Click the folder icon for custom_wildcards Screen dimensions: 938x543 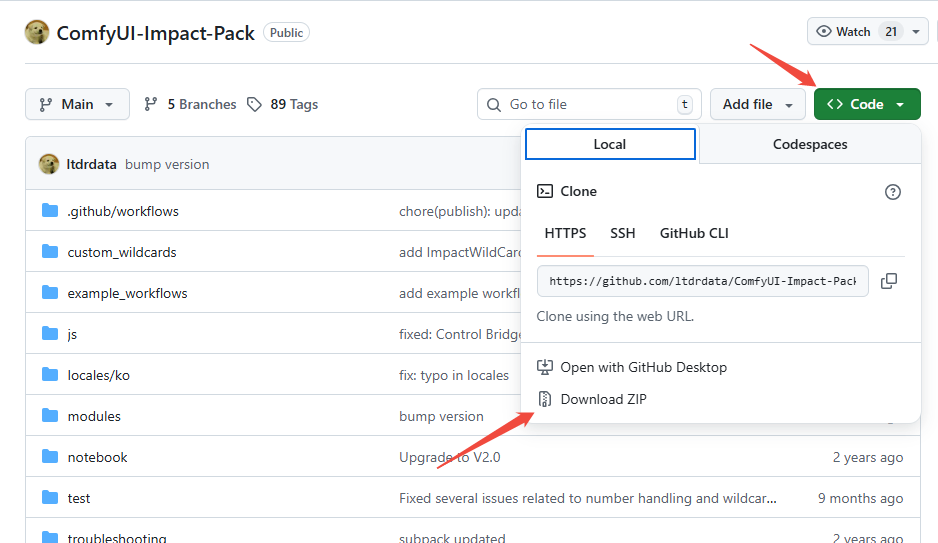pyautogui.click(x=50, y=252)
